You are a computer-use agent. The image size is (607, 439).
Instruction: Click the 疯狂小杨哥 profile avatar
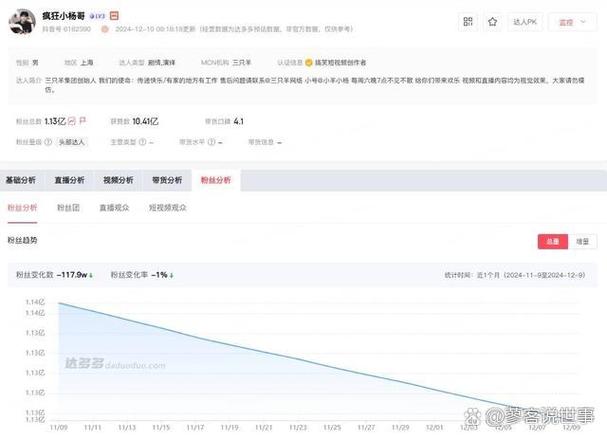[x=22, y=23]
